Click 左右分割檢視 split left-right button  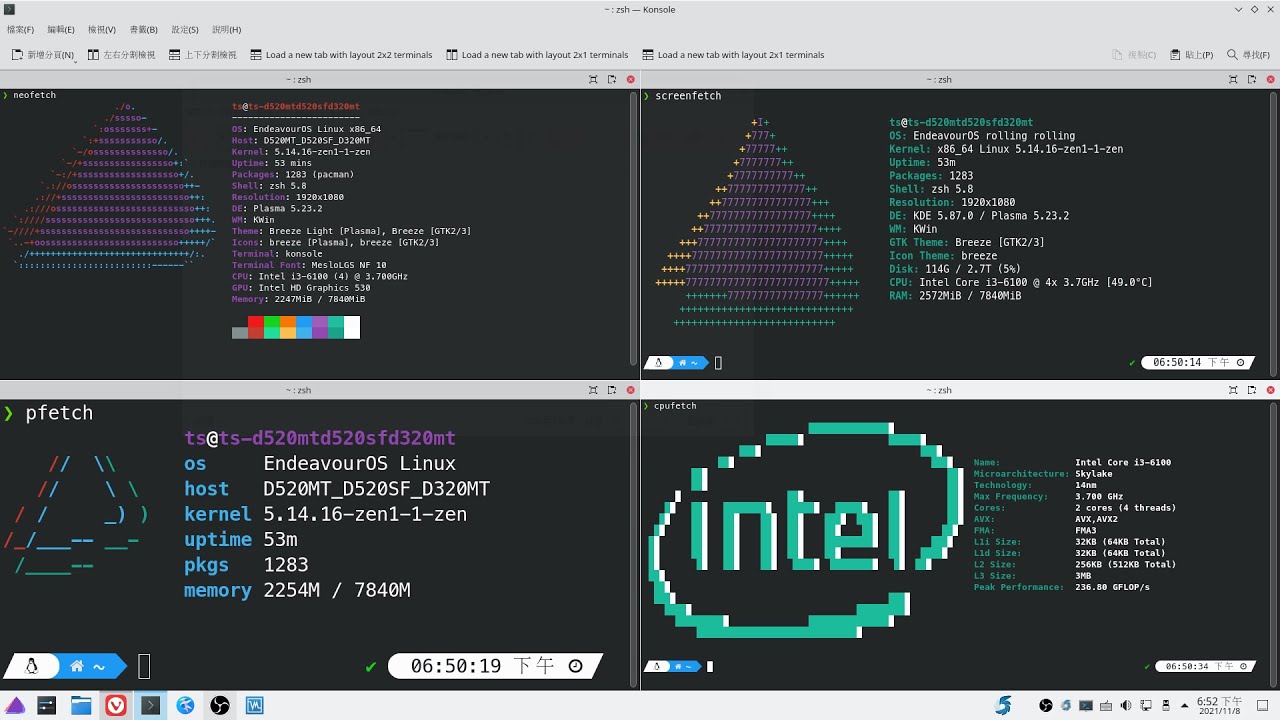point(122,55)
